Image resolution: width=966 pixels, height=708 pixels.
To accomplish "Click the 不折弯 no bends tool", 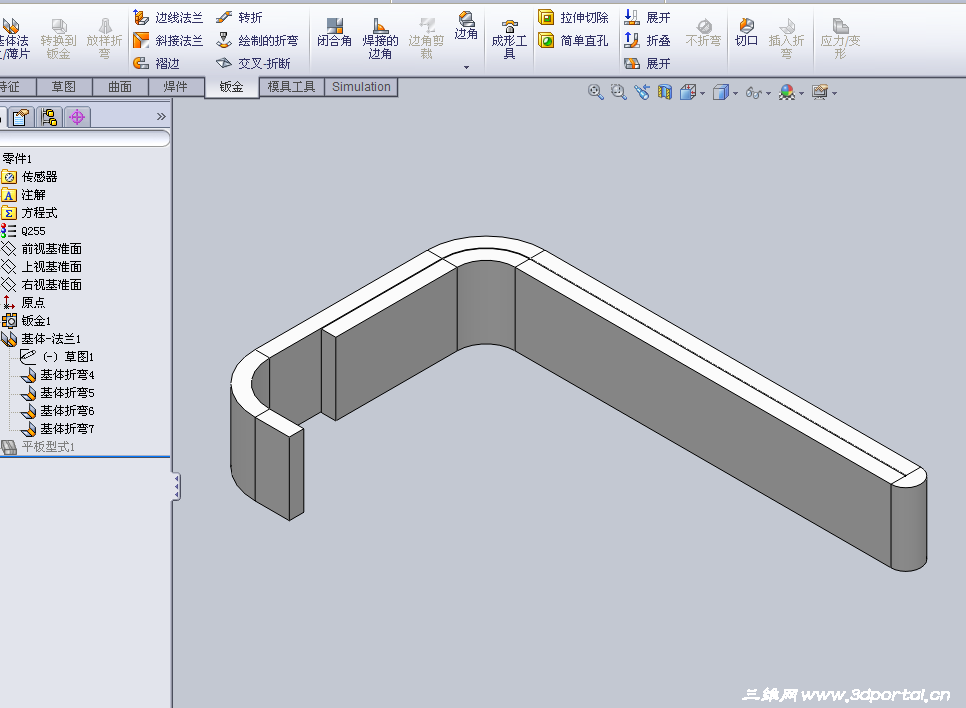I will pyautogui.click(x=703, y=33).
